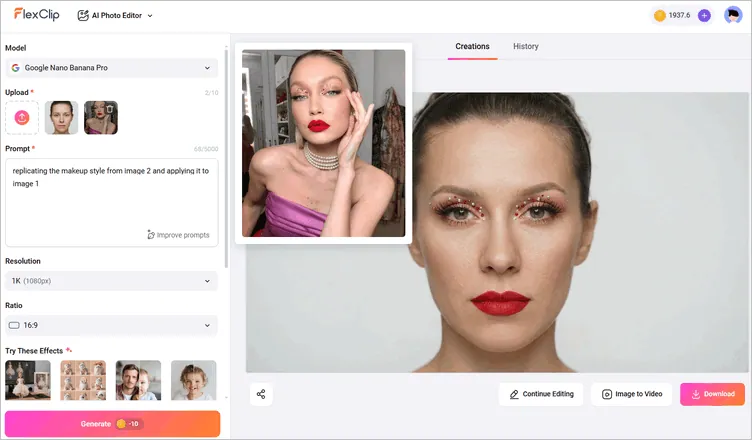Click the left panel scrollbar

click(x=226, y=158)
